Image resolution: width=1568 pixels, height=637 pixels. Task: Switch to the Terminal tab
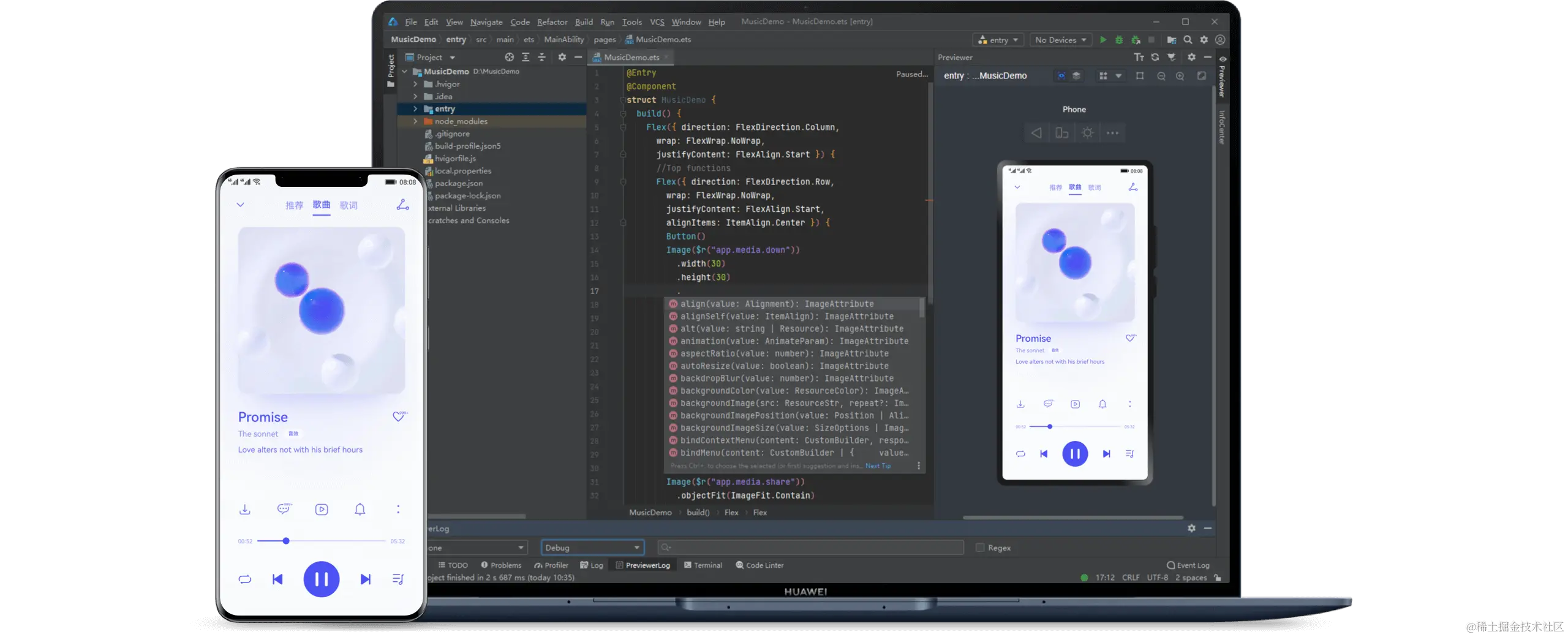[703, 565]
